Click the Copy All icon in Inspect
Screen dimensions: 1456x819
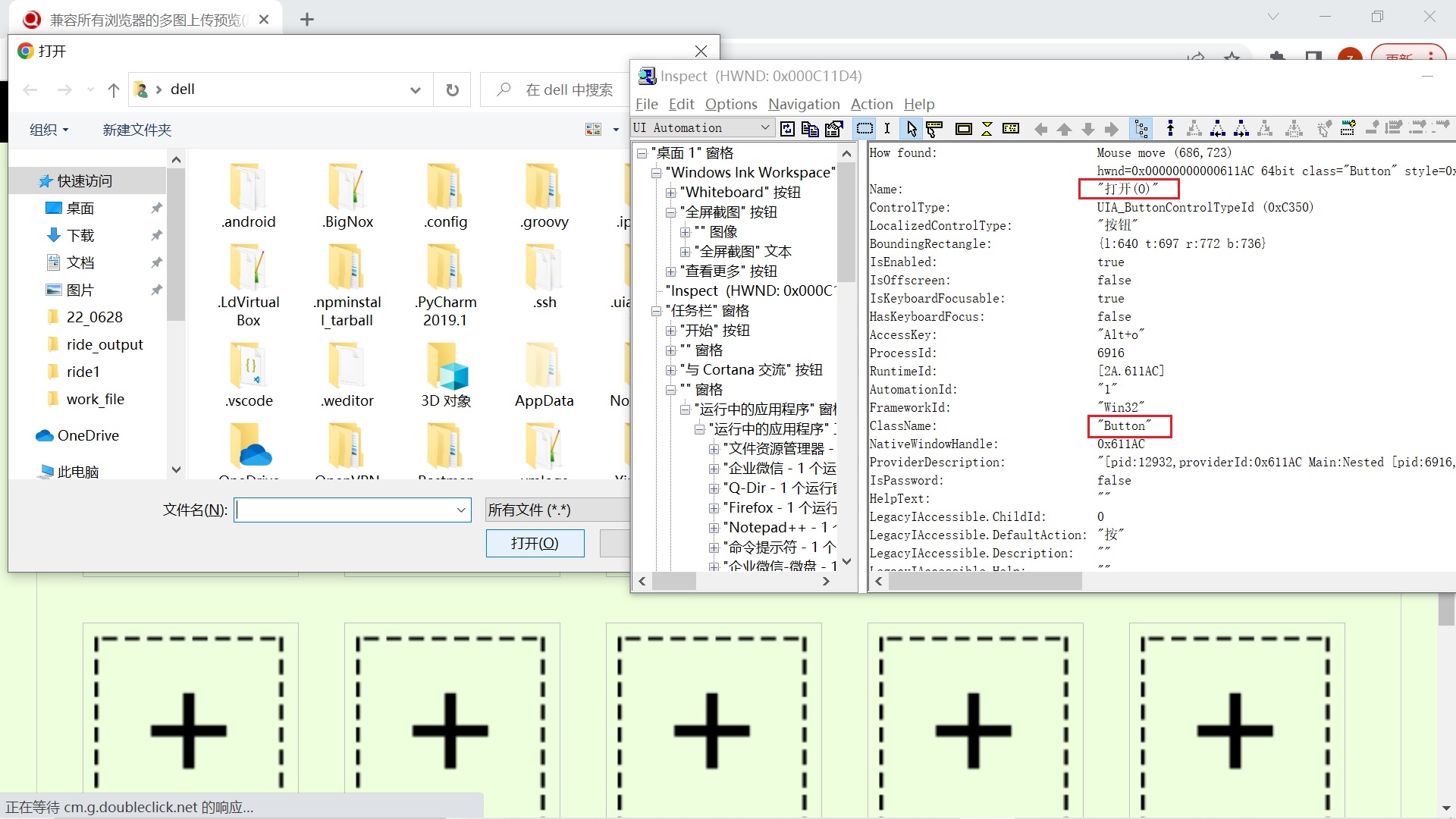click(x=810, y=128)
